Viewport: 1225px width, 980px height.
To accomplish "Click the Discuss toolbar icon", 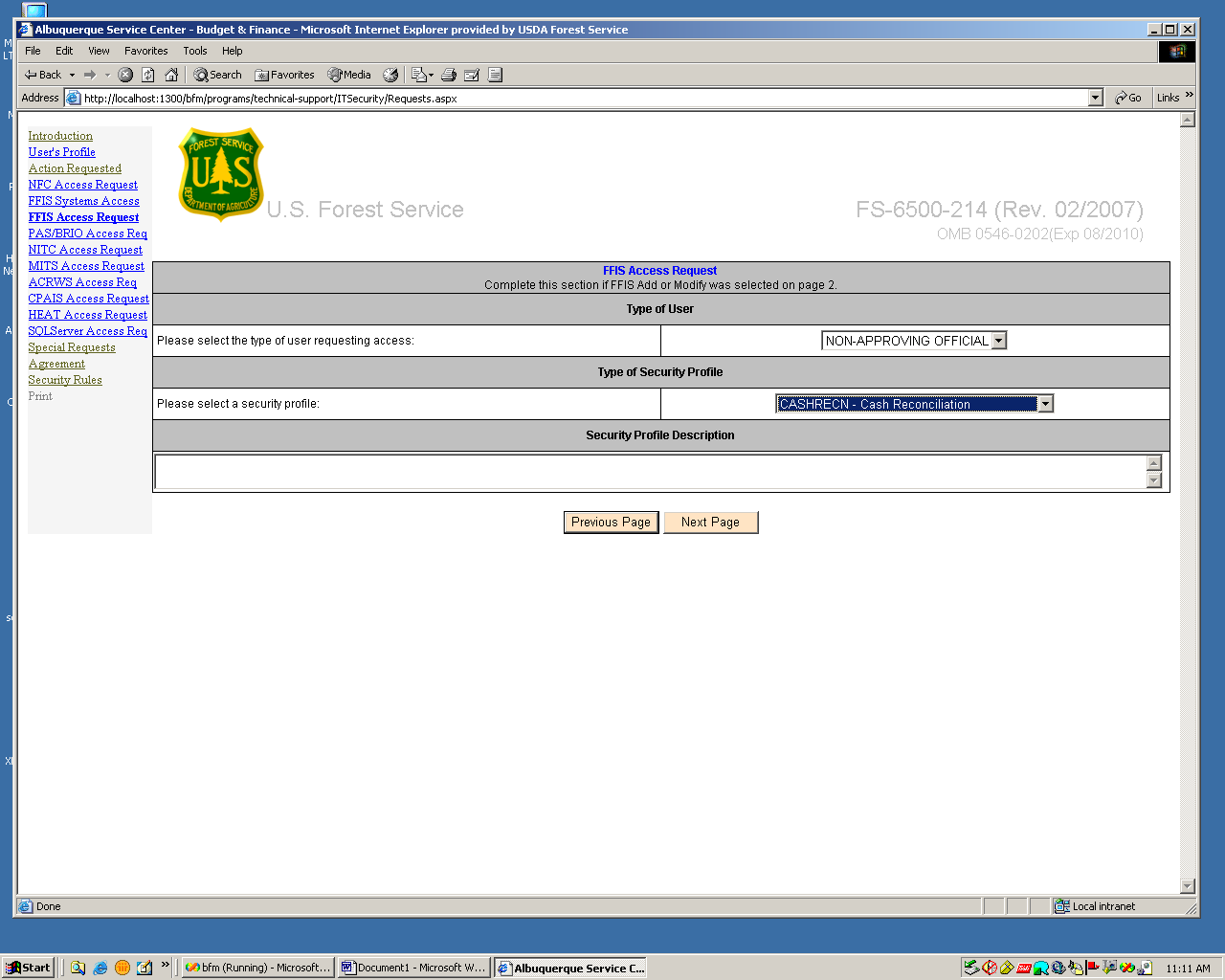I will coord(495,75).
